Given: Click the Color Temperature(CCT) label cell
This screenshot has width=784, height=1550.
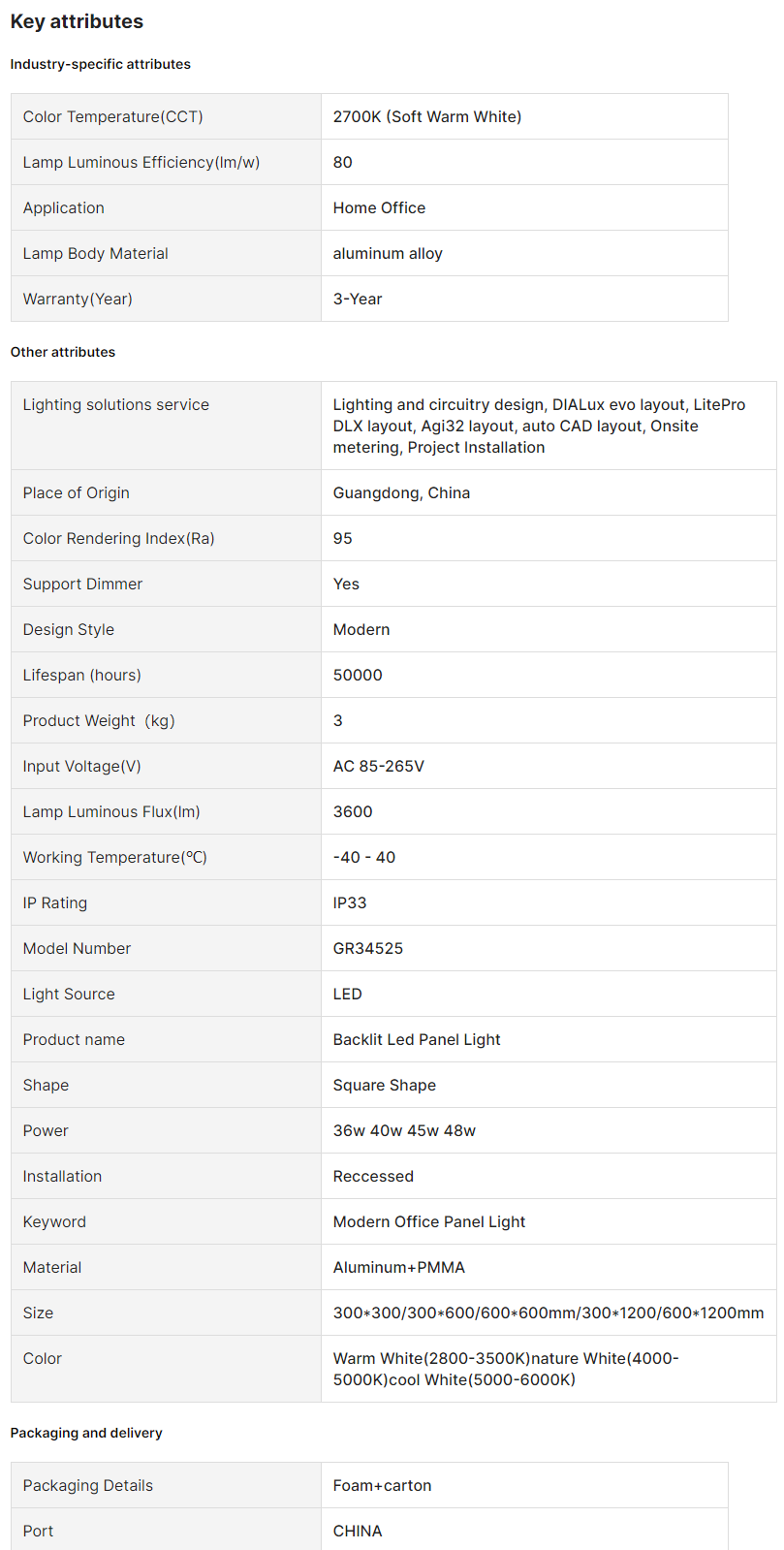Looking at the screenshot, I should [x=112, y=116].
